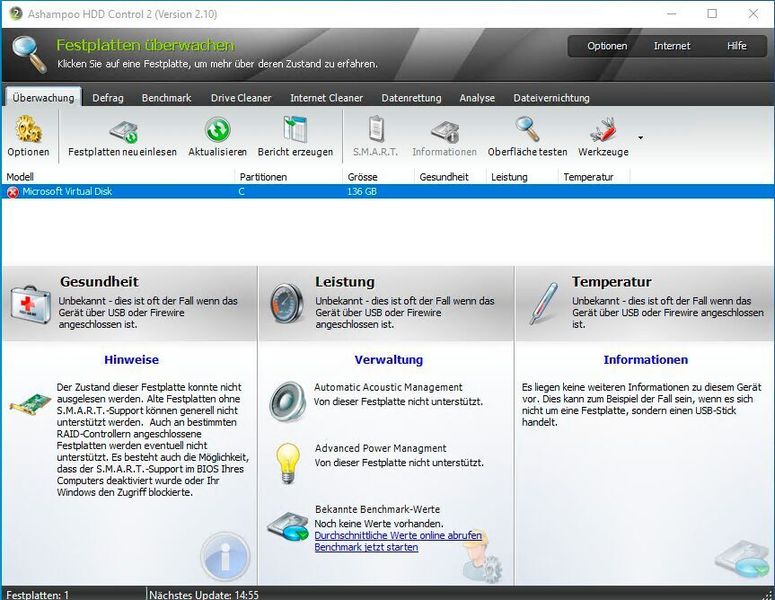The image size is (775, 600).
Task: Open Durchschnittliche Werte online abrufen link
Action: (398, 535)
